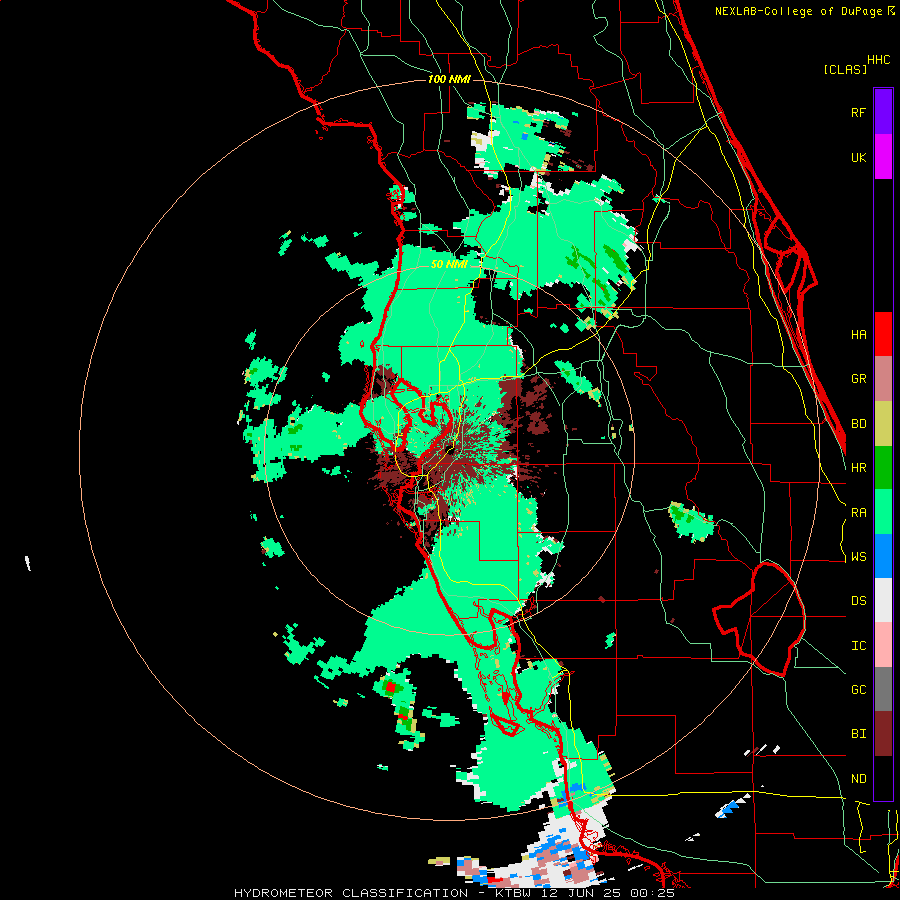This screenshot has height=900, width=900.
Task: Click the RA legend label
Action: (x=858, y=513)
